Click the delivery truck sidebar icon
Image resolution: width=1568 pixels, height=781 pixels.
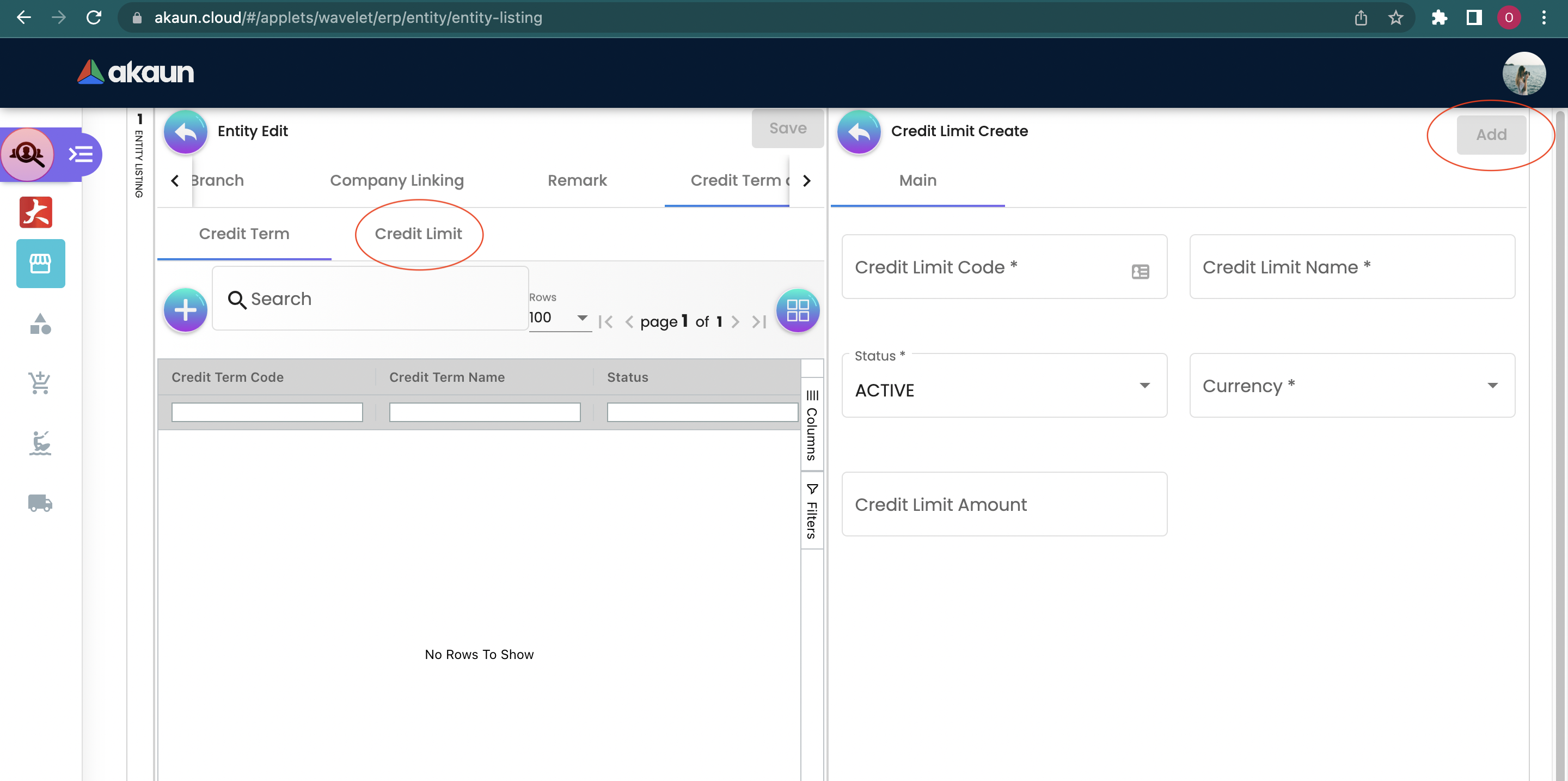(x=40, y=503)
